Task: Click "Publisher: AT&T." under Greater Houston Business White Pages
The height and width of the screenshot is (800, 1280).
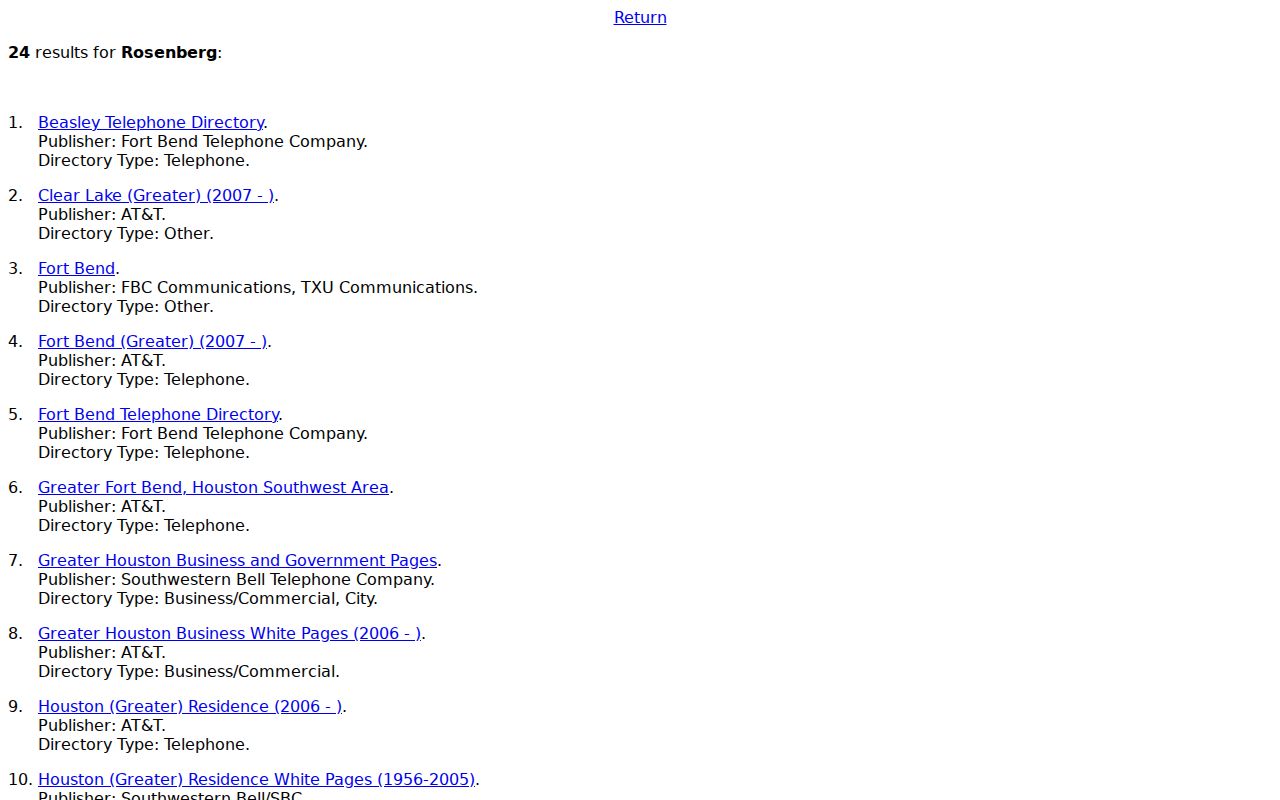Action: [102, 652]
